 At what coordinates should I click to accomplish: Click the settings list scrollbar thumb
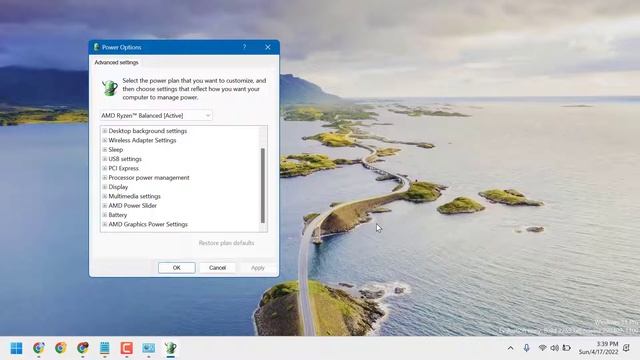tap(262, 186)
